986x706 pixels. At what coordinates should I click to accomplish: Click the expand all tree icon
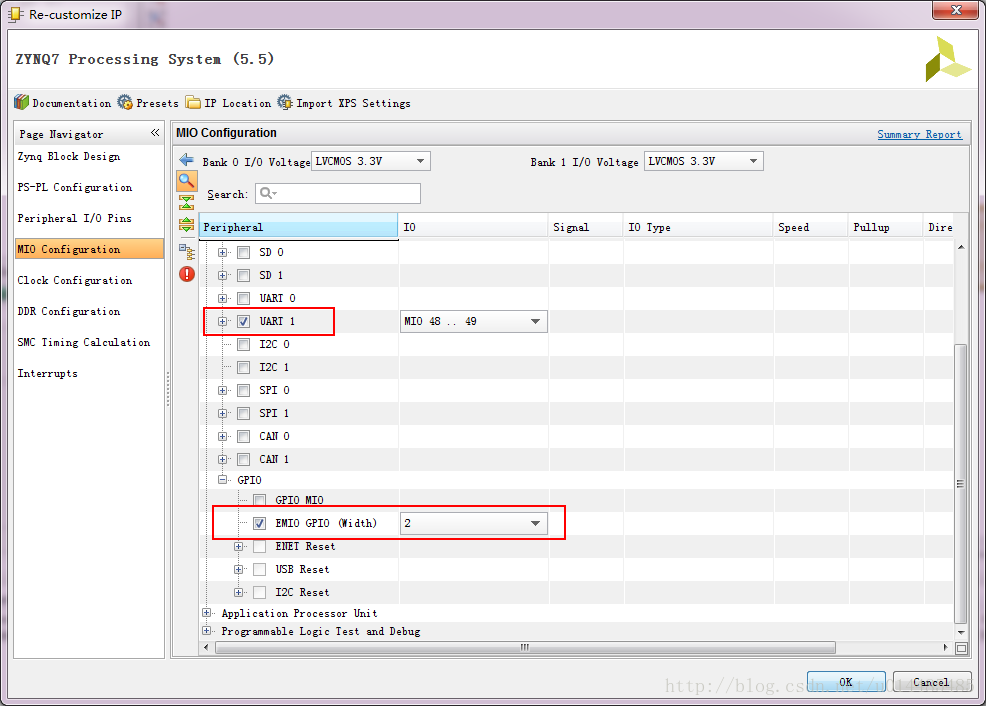point(187,224)
